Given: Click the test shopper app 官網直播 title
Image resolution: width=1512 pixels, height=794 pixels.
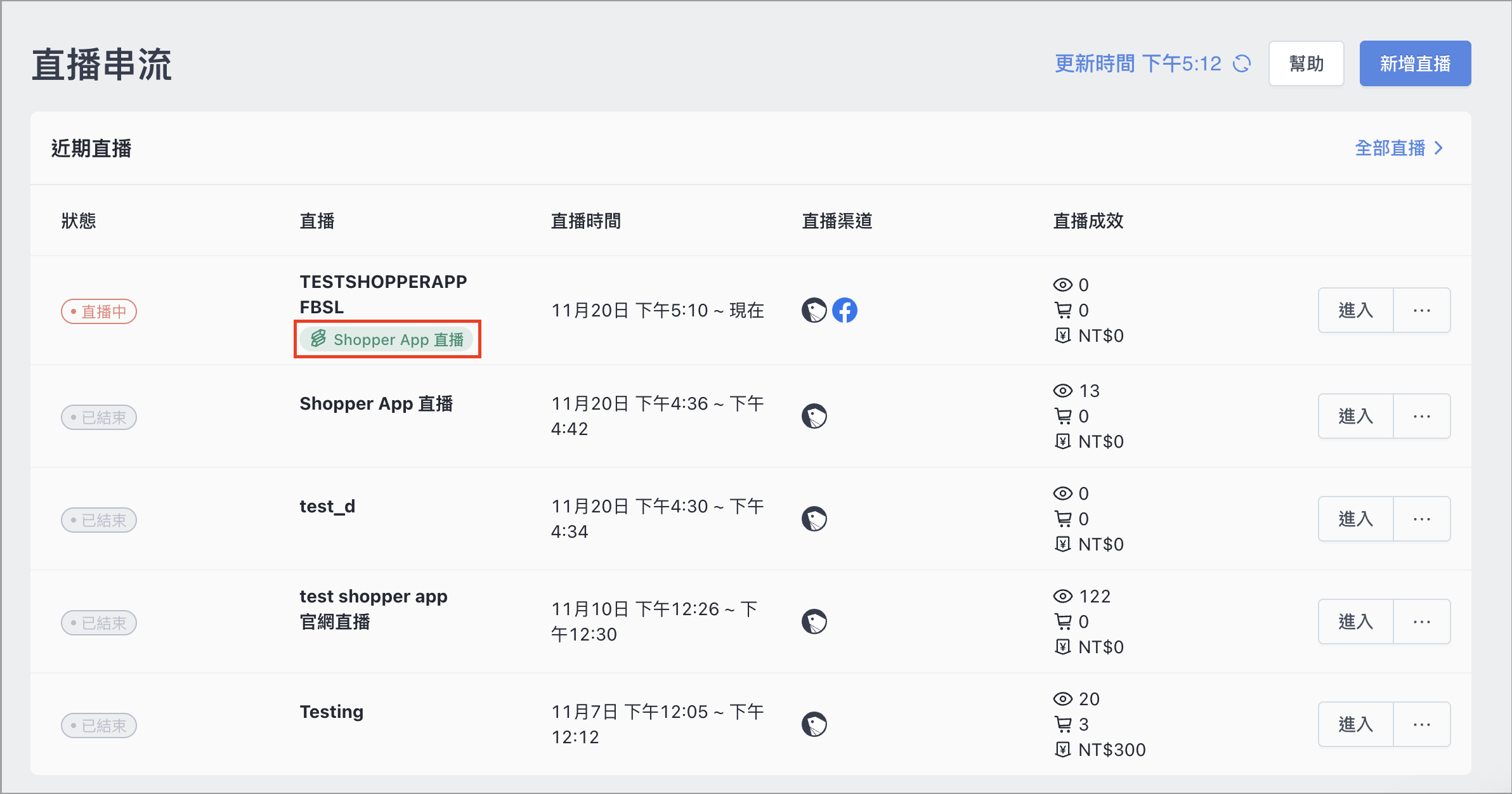Looking at the screenshot, I should click(x=374, y=609).
